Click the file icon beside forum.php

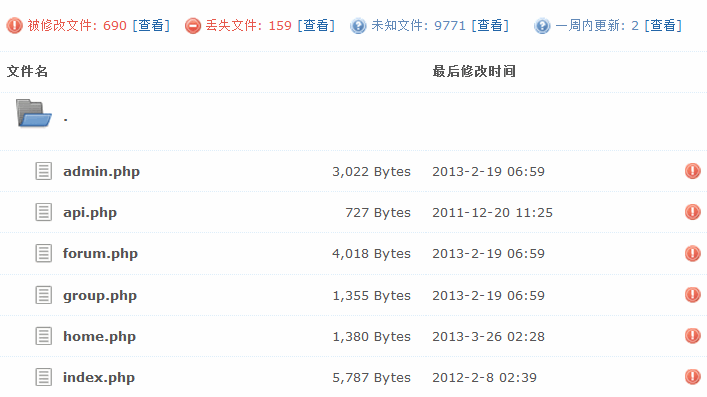(x=44, y=254)
